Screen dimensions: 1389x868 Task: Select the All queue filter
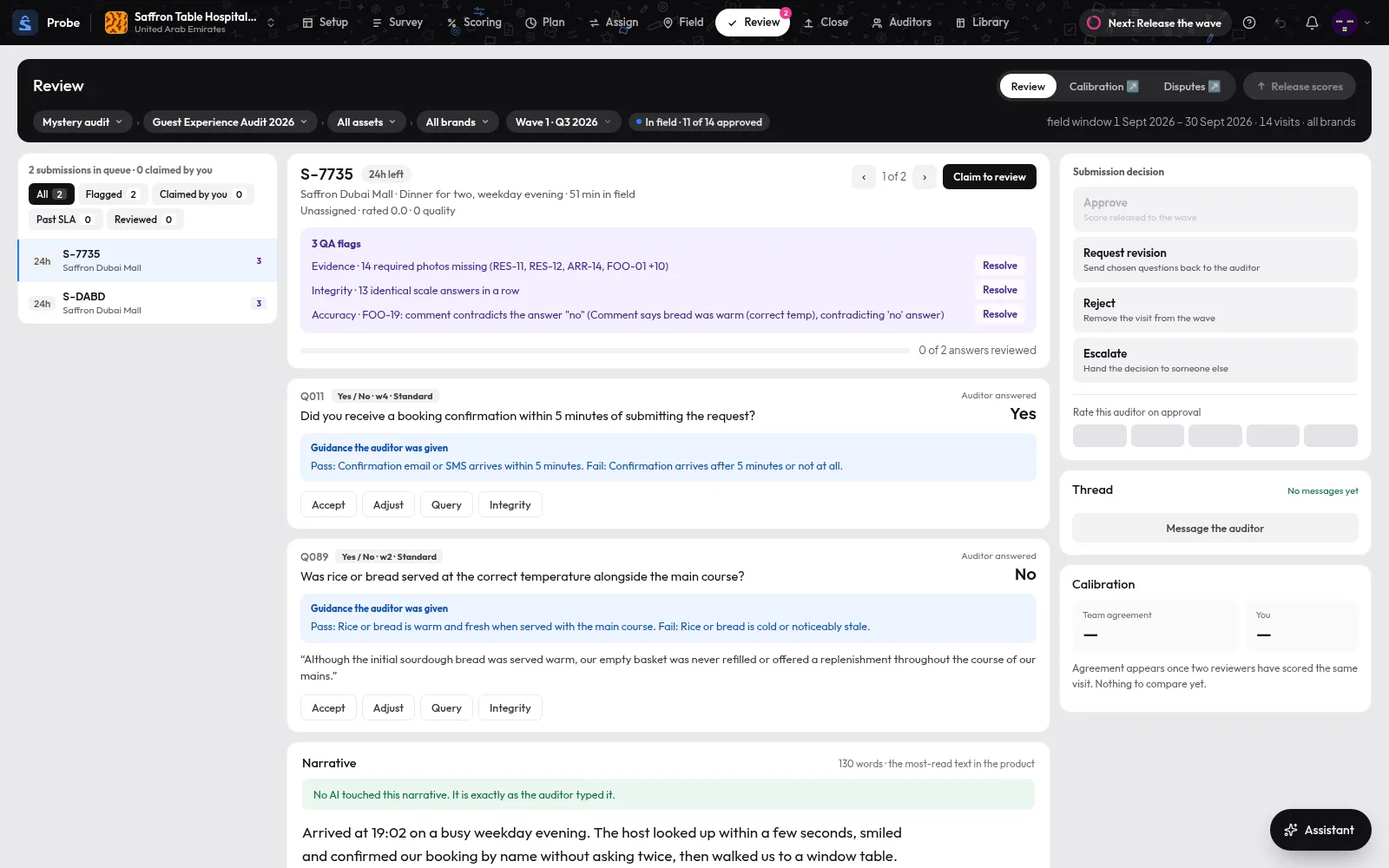[x=51, y=194]
